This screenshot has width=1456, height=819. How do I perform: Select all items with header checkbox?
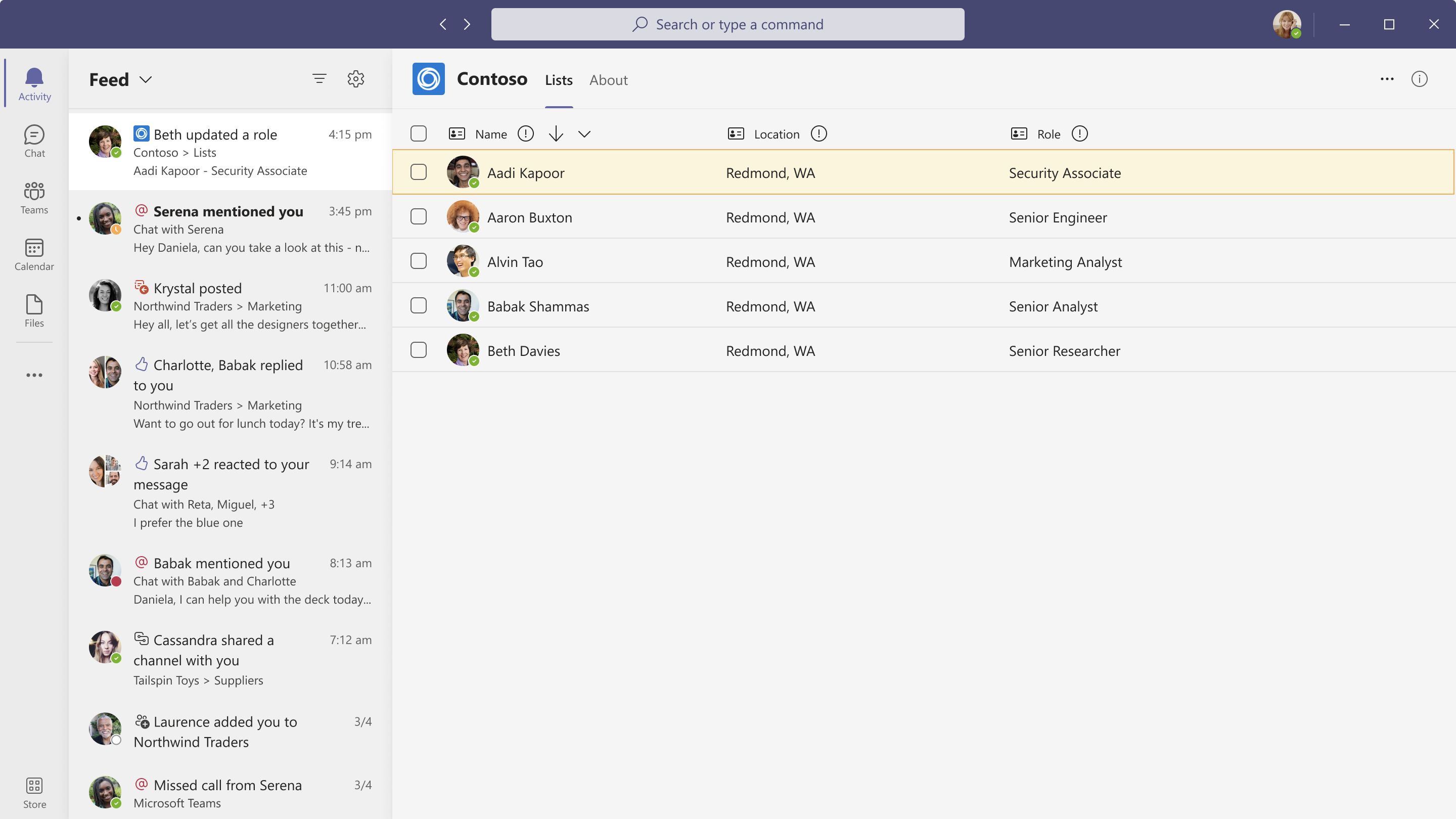[x=418, y=133]
